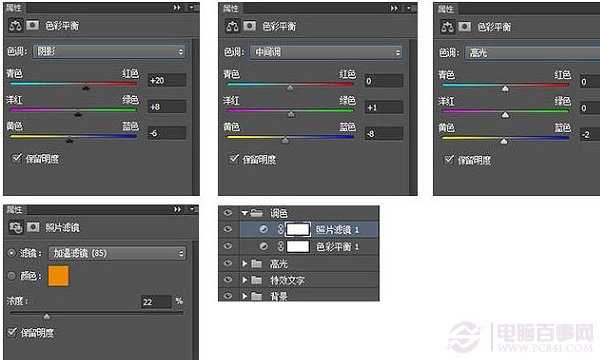This screenshot has width=600, height=360.
Task: Click the 浓度 density slider
Action: coord(96,314)
